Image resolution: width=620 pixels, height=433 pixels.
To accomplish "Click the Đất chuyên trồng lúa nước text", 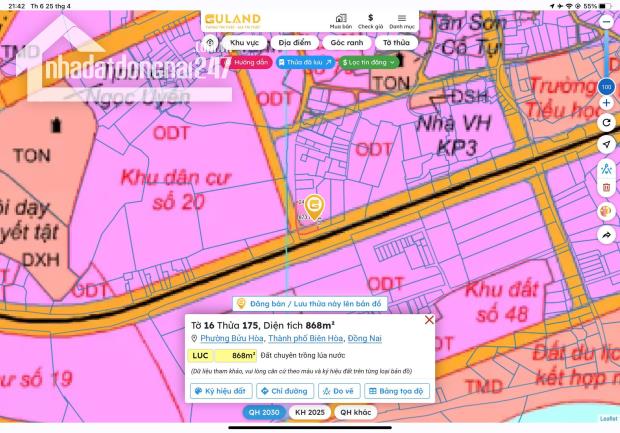I will point(303,355).
